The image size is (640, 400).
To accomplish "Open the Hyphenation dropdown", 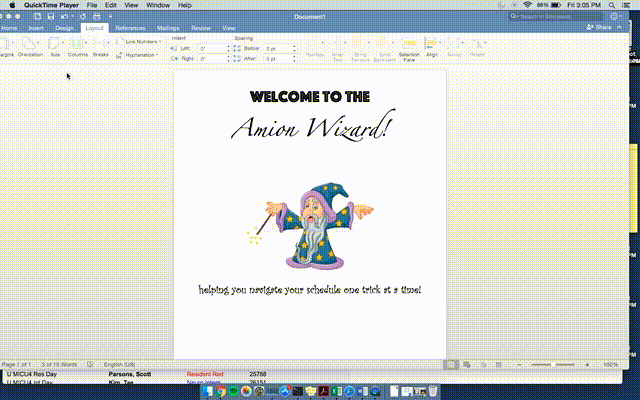I will click(137, 55).
